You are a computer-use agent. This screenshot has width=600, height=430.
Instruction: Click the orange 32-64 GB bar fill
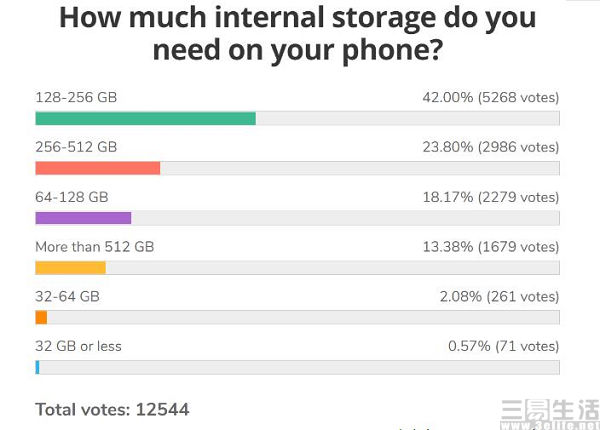41,317
